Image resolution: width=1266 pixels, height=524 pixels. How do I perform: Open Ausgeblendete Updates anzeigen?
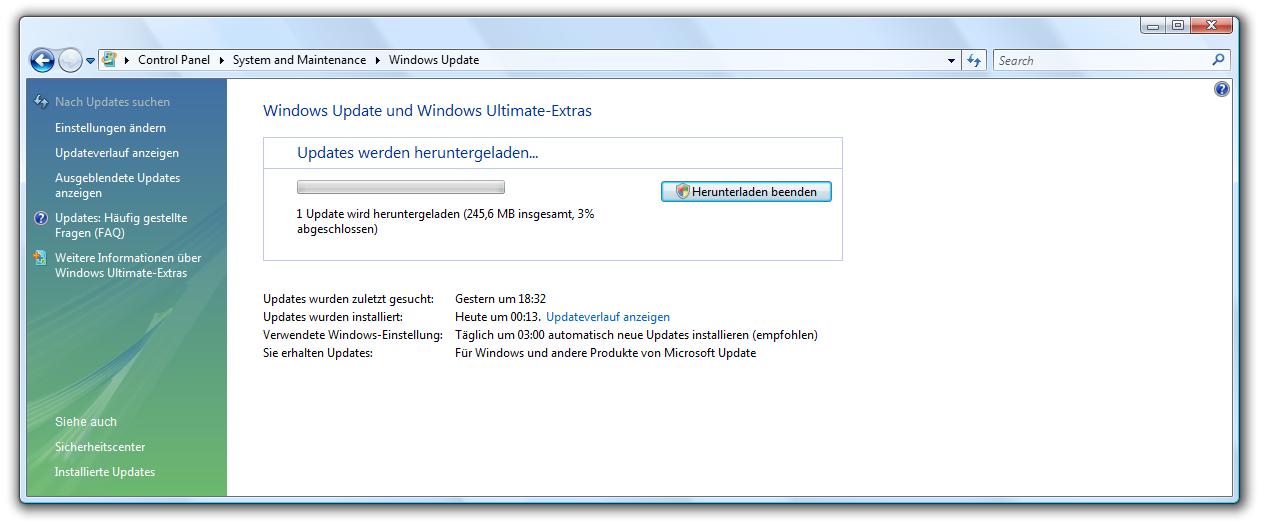pos(117,185)
